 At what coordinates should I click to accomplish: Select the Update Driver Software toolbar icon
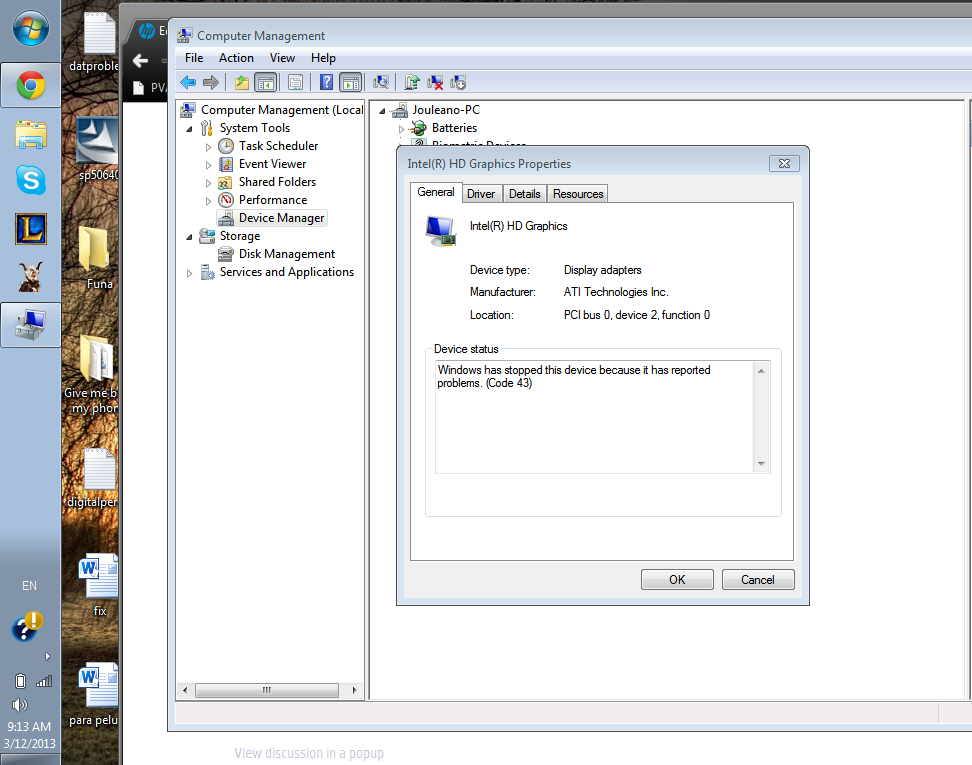point(411,82)
